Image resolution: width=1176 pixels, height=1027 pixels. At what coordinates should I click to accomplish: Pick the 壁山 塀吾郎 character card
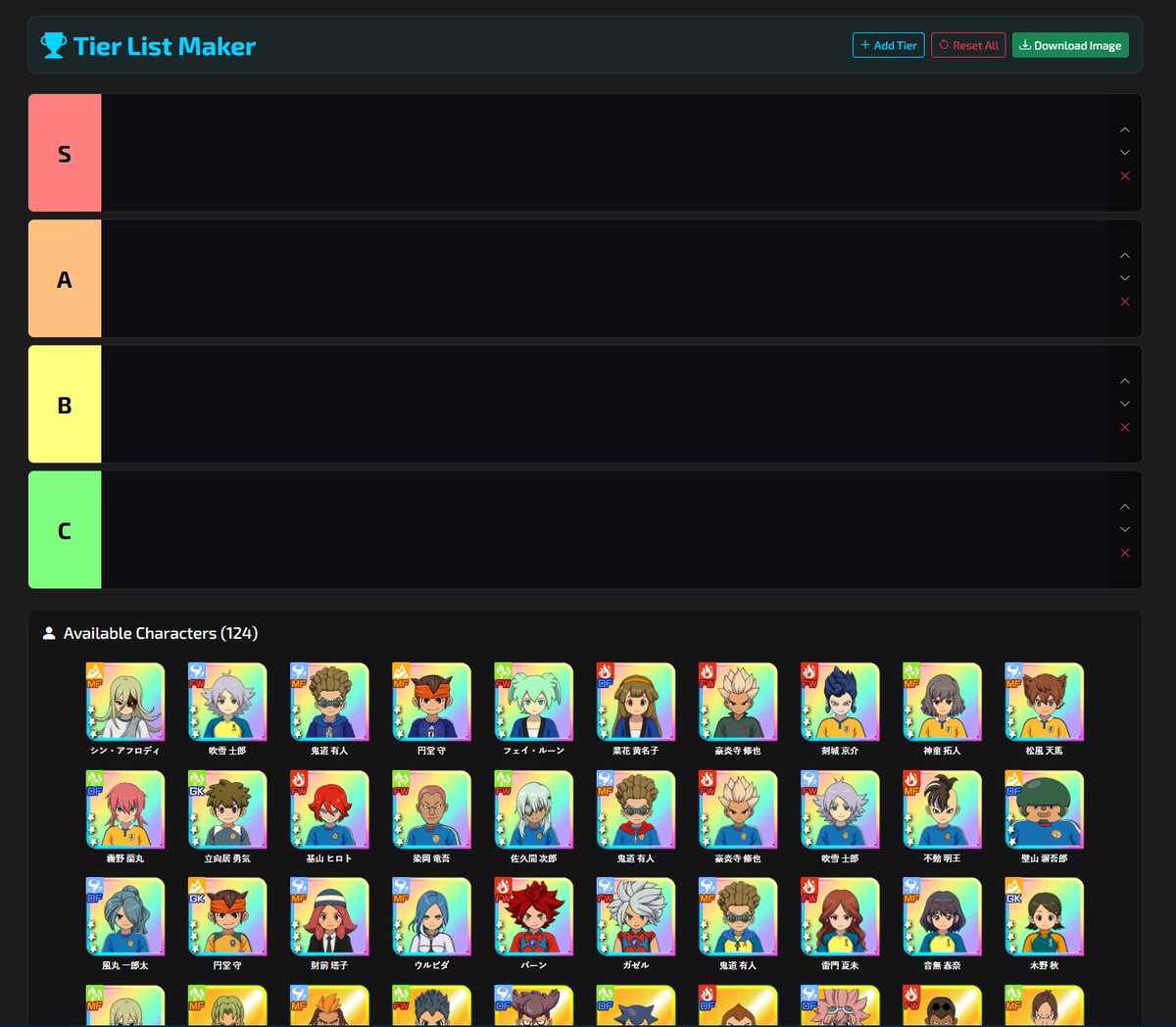1044,817
